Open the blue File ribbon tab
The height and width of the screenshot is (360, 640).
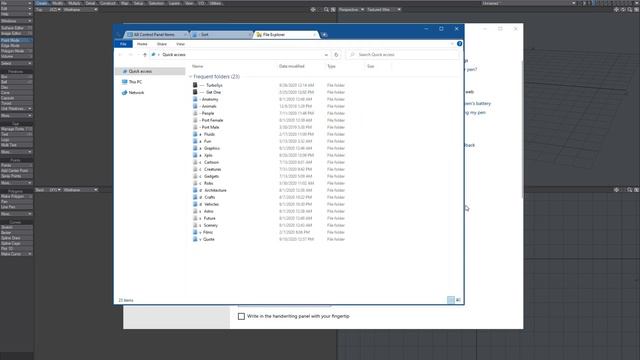pyautogui.click(x=123, y=44)
